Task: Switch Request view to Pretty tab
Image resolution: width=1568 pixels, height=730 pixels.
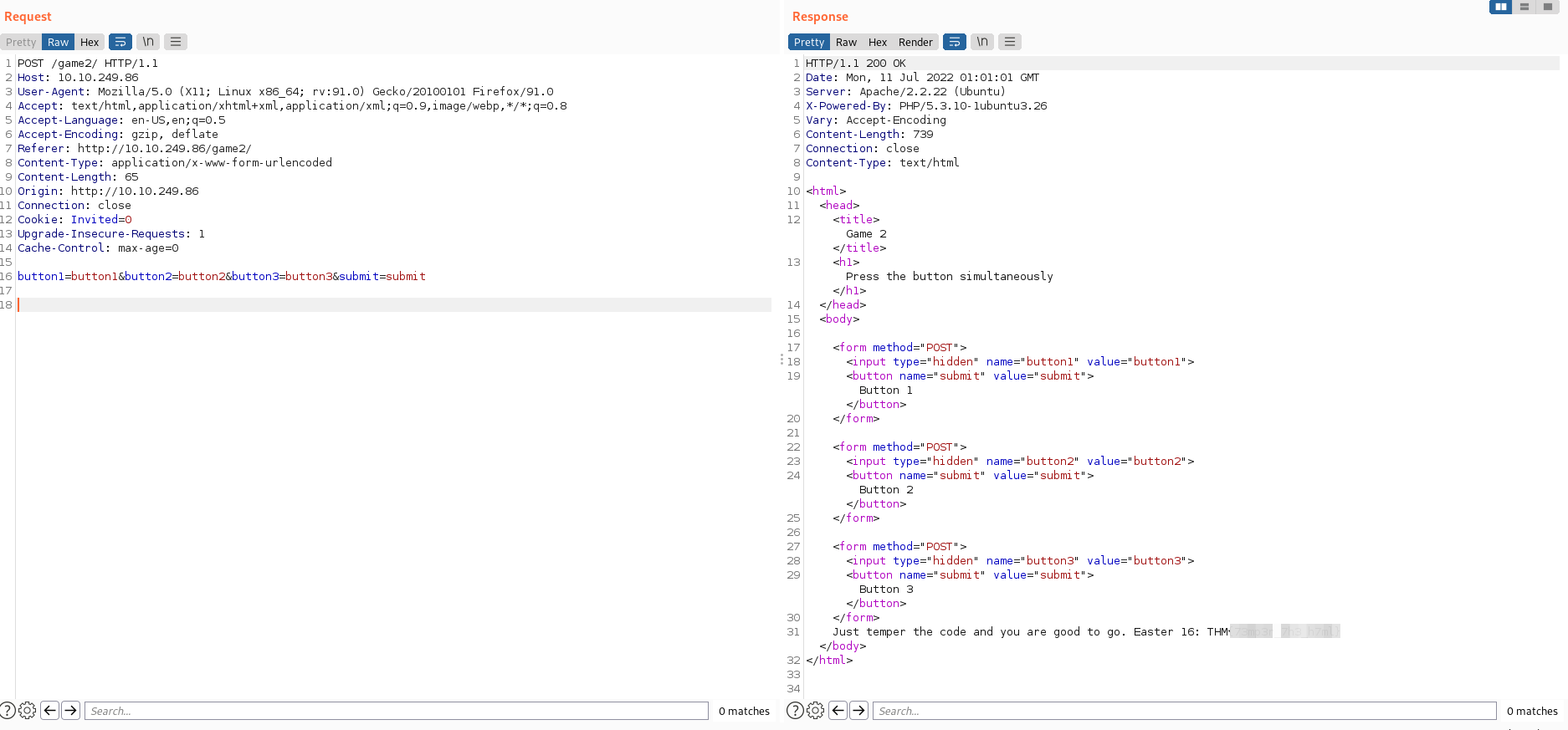Action: (x=21, y=42)
